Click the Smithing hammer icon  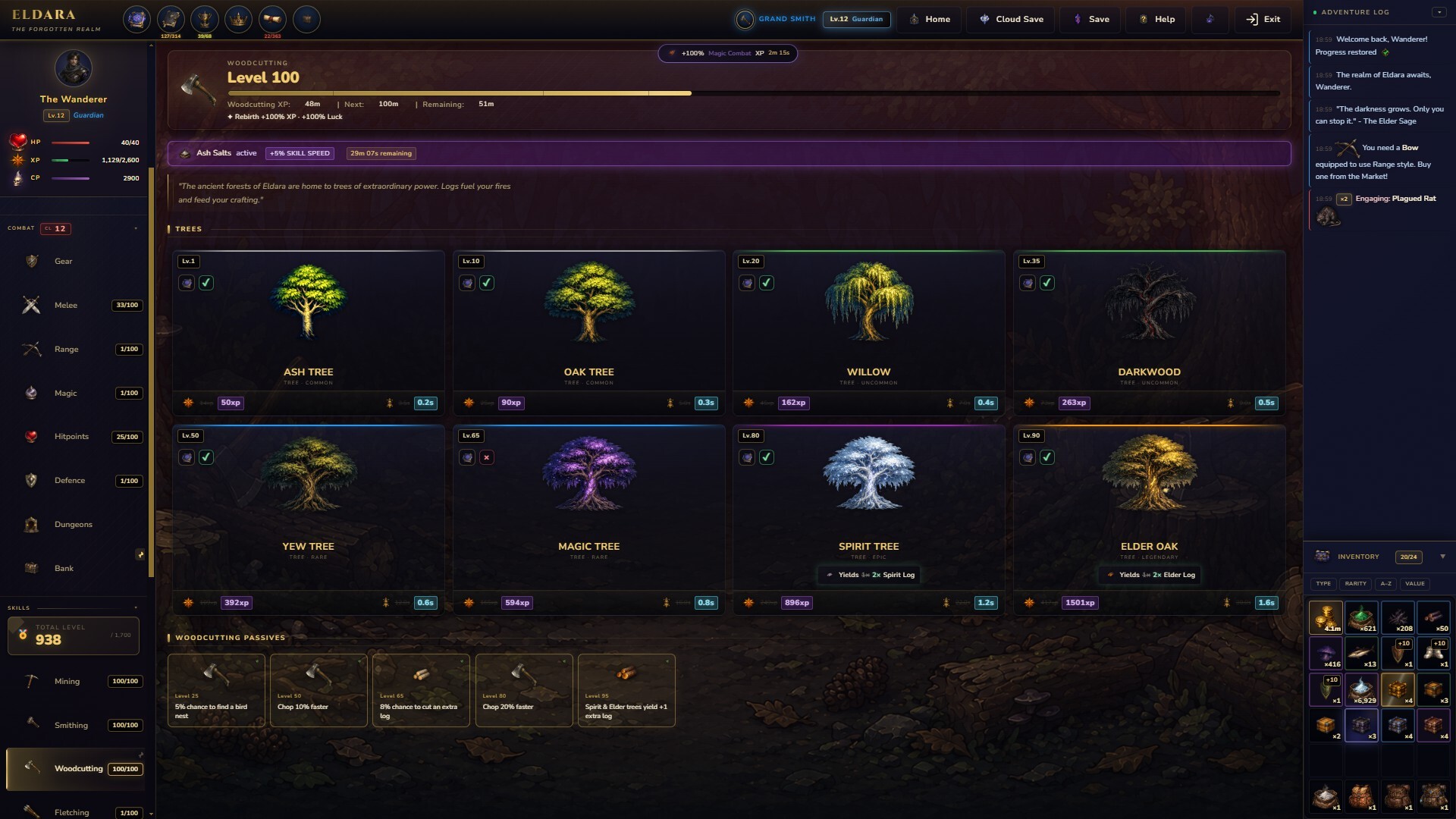31,724
